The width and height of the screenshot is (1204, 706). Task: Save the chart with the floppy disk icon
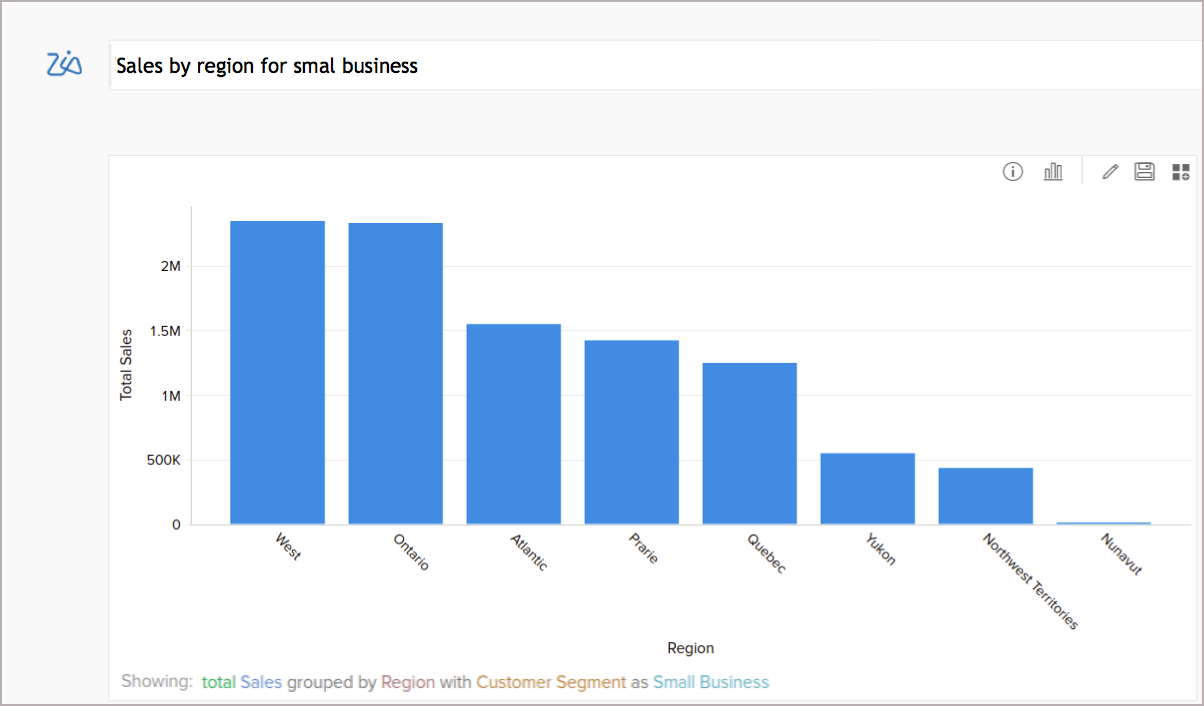tap(1143, 171)
